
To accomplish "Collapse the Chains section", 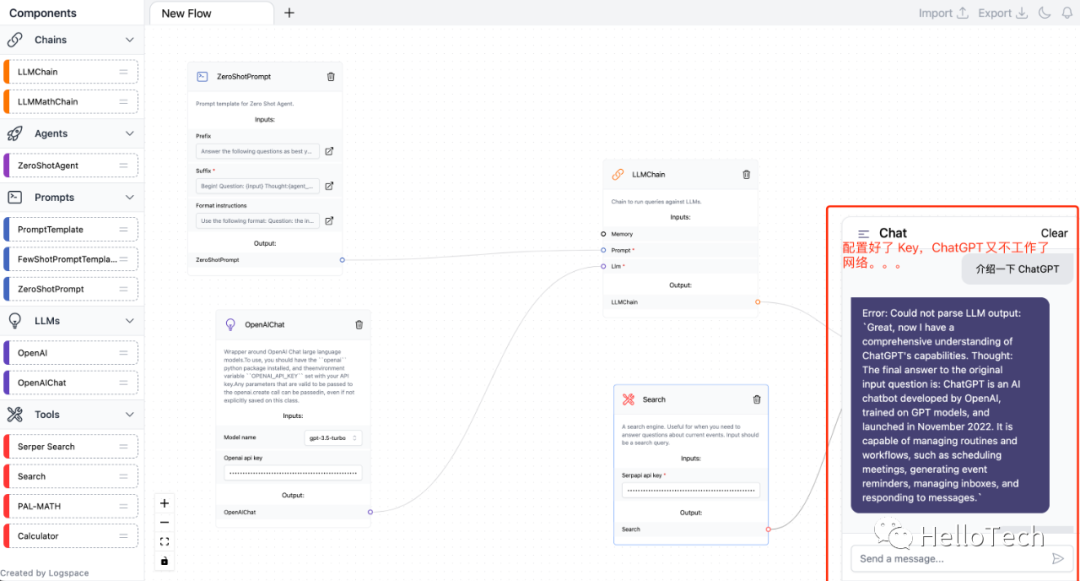I will (129, 40).
